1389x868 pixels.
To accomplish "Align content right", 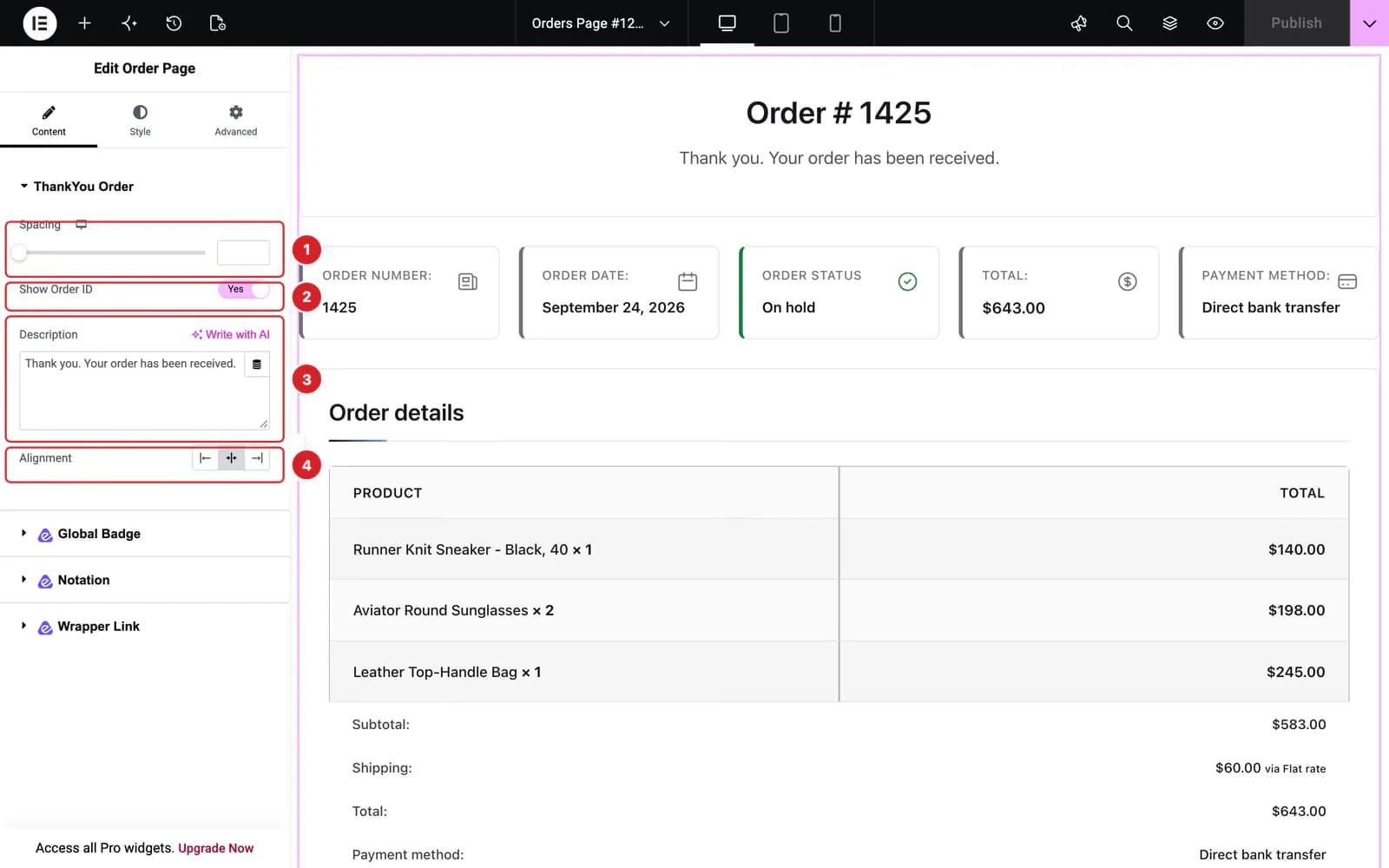I will tap(257, 458).
